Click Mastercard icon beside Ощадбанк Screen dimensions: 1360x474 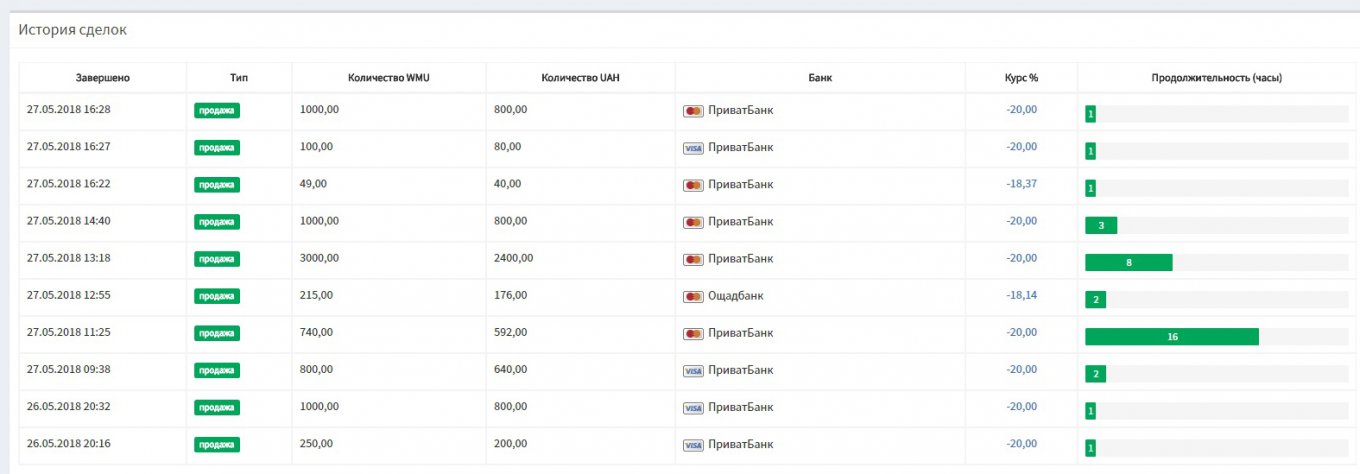point(693,297)
